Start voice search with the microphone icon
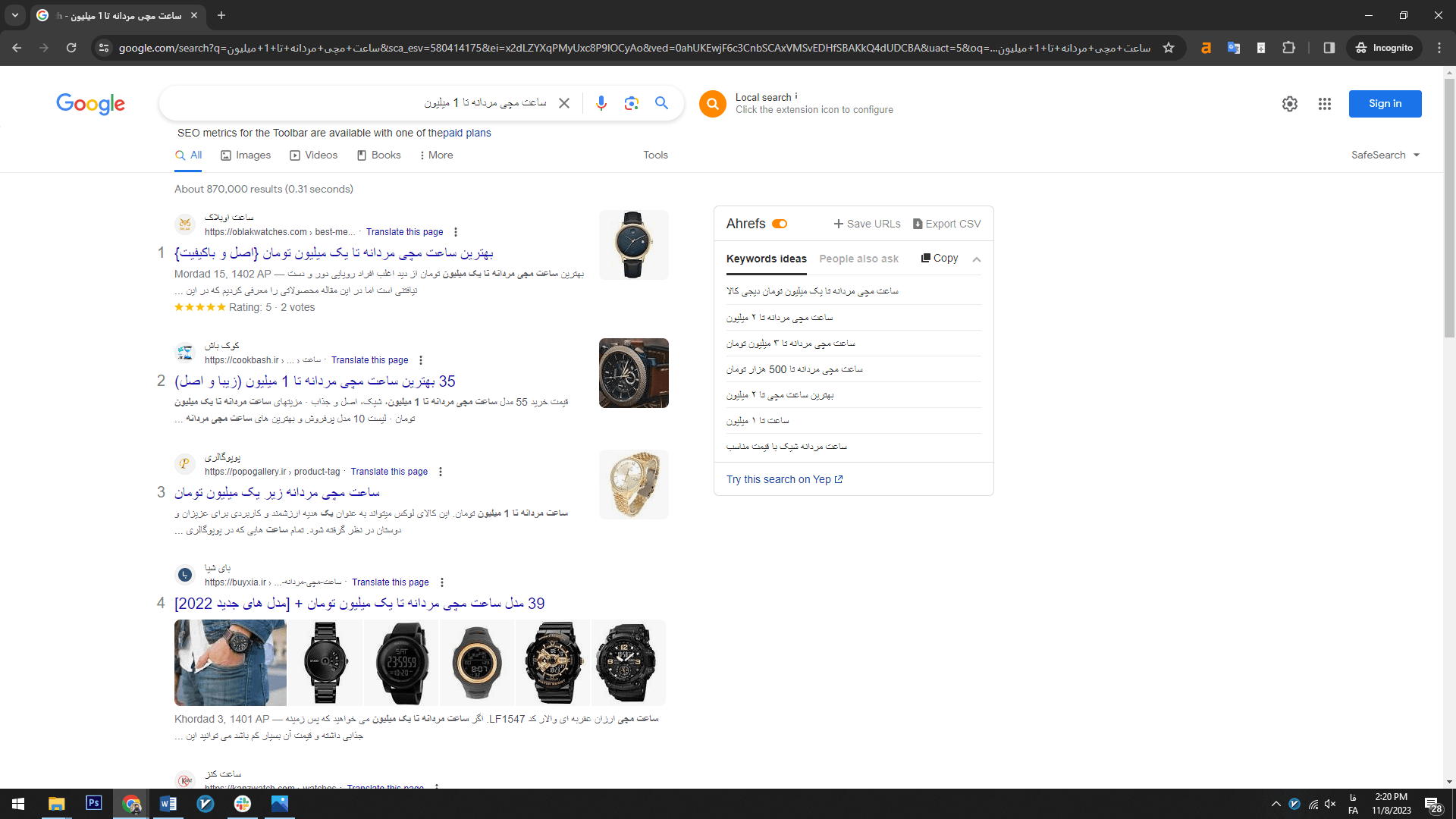The width and height of the screenshot is (1456, 819). pyautogui.click(x=601, y=103)
